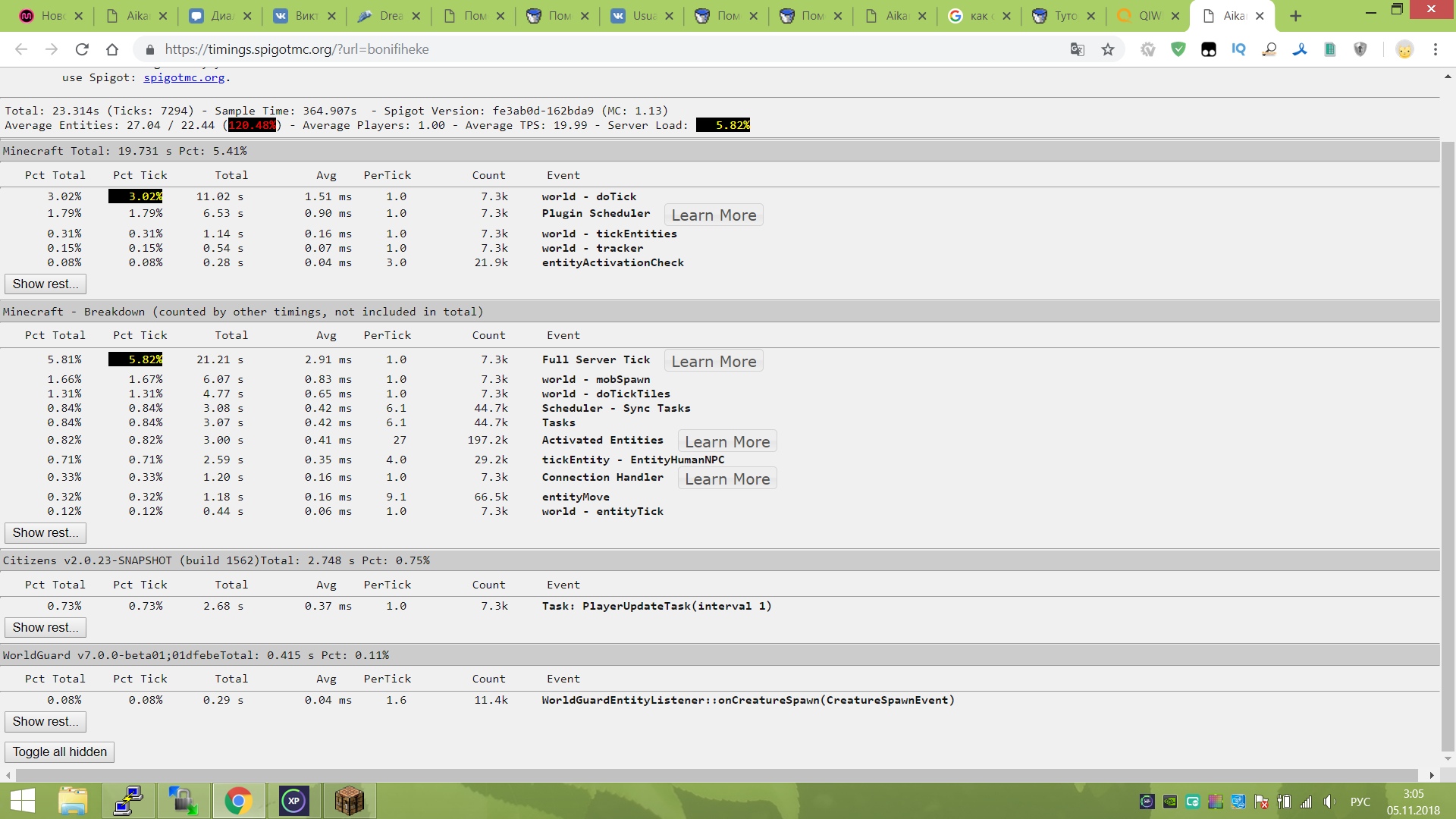Click the highlighted 3.02% Pct Tick cell
Image resolution: width=1456 pixels, height=819 pixels.
coord(136,196)
